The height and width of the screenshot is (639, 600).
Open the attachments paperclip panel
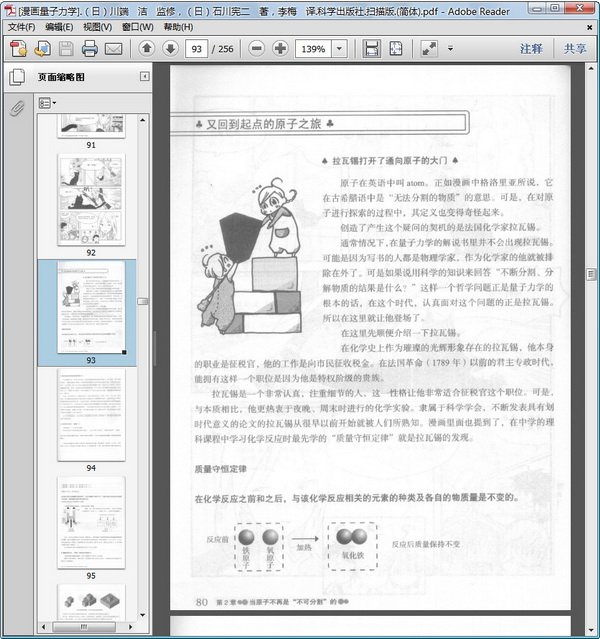(x=17, y=108)
